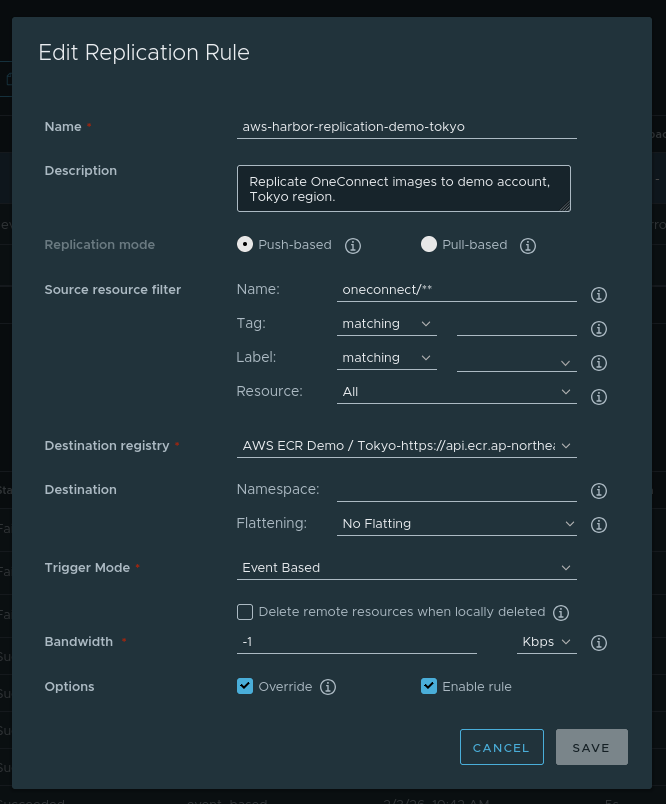Expand the Kbps bandwidth unit dropdown
This screenshot has height=804, width=666.
pyautogui.click(x=546, y=642)
